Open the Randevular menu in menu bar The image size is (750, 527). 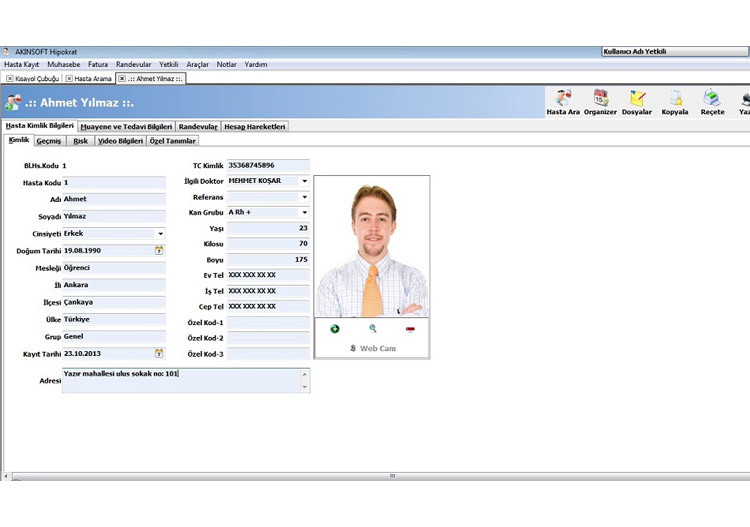coord(133,64)
